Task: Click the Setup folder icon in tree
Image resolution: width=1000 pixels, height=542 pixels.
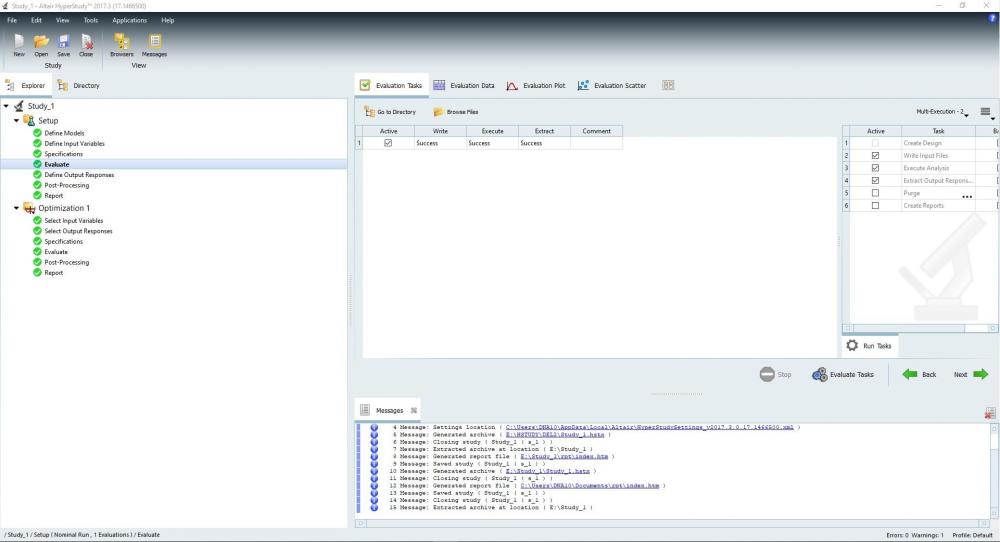Action: (29, 120)
